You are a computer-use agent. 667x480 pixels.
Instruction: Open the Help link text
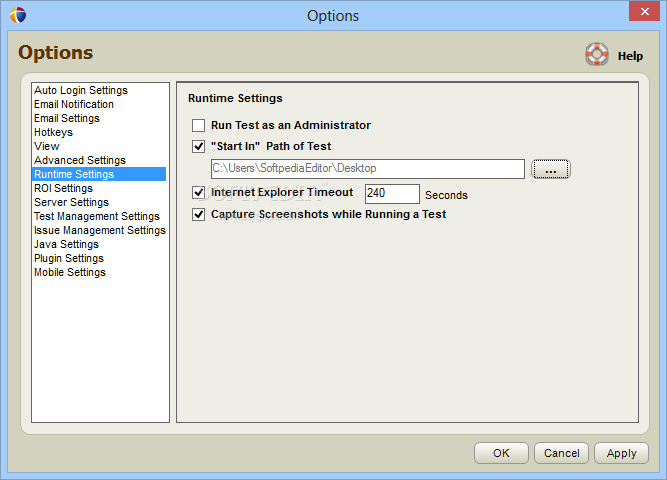(630, 56)
